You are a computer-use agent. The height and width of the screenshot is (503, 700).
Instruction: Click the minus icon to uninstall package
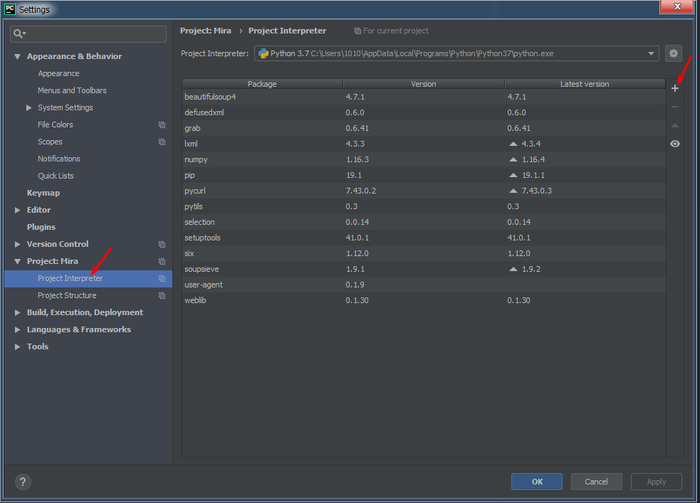675,106
